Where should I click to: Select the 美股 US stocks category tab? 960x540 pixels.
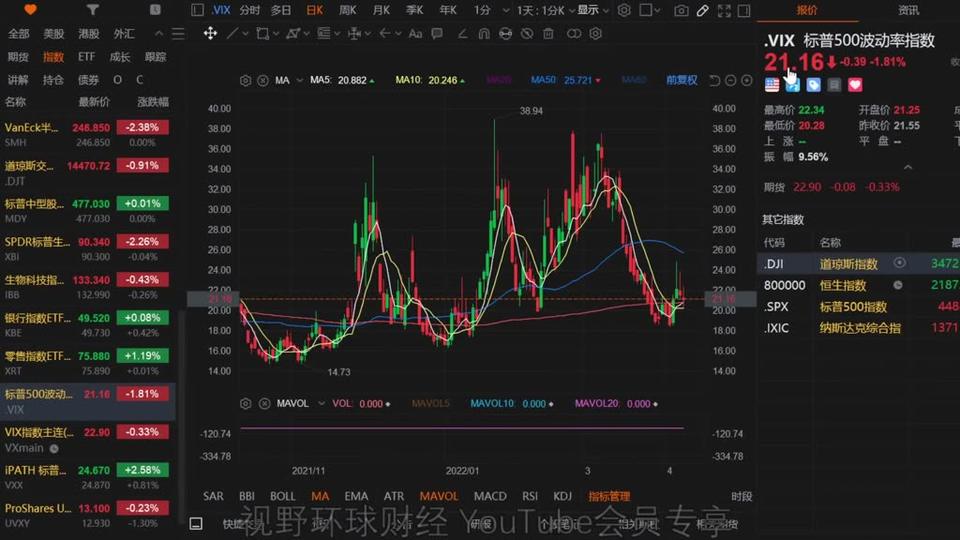(x=54, y=34)
